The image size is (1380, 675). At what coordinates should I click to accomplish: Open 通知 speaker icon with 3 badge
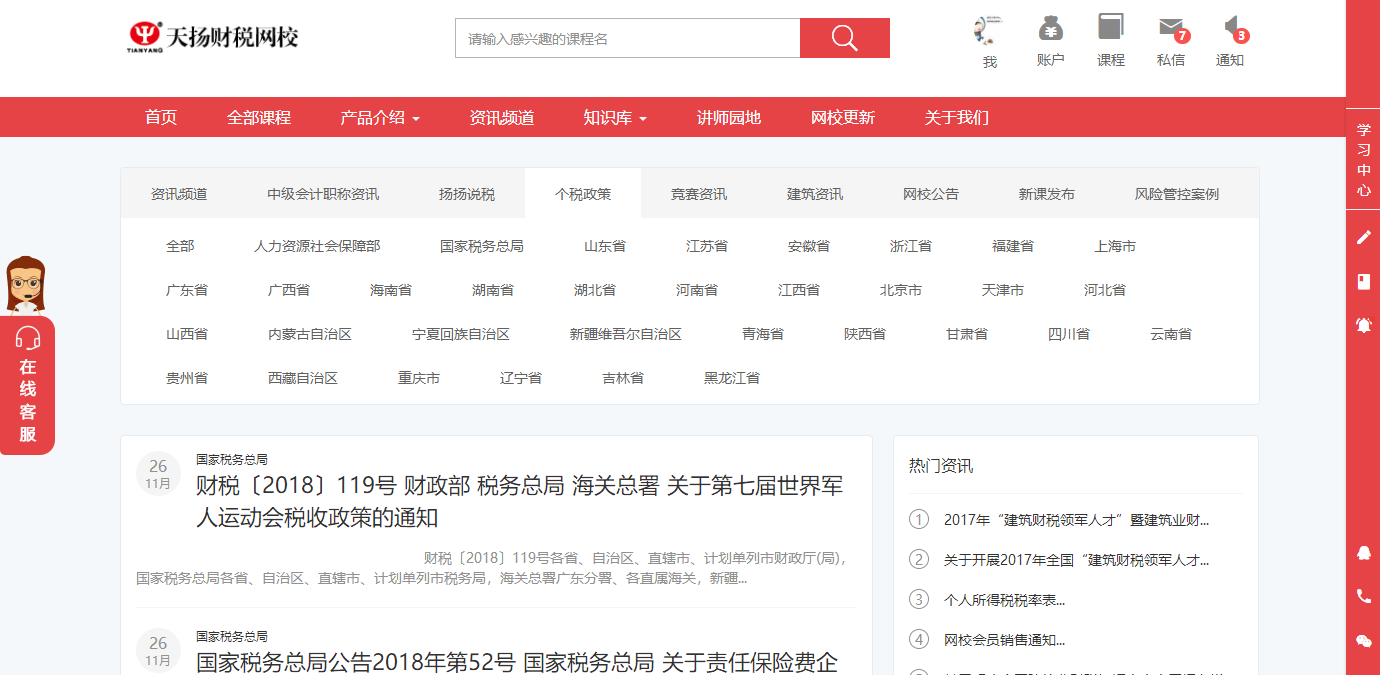click(1231, 28)
